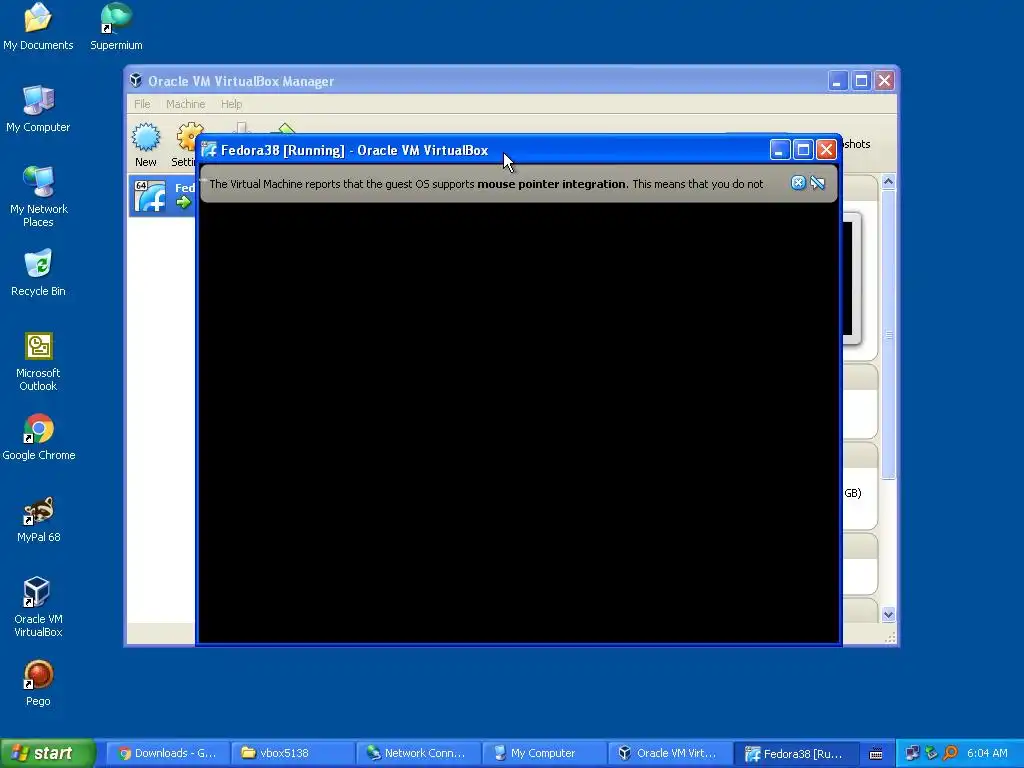Select the Google Chrome desktop shortcut
The image size is (1024, 768).
pyautogui.click(x=39, y=437)
